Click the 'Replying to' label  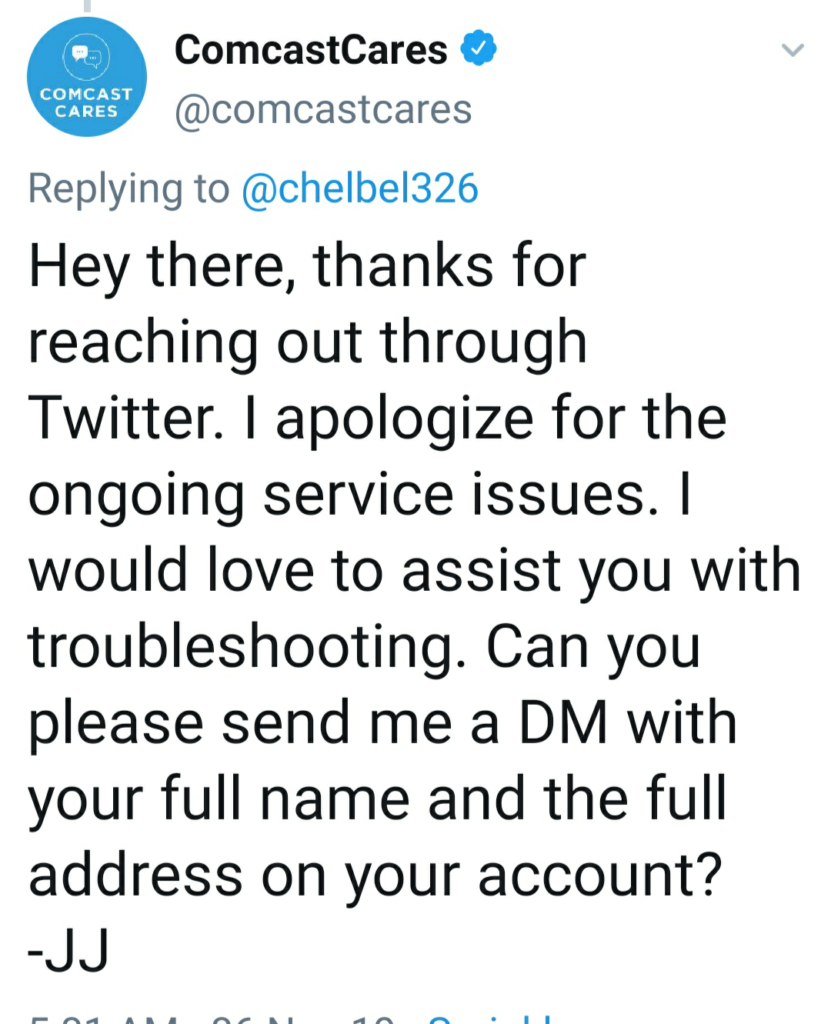129,189
